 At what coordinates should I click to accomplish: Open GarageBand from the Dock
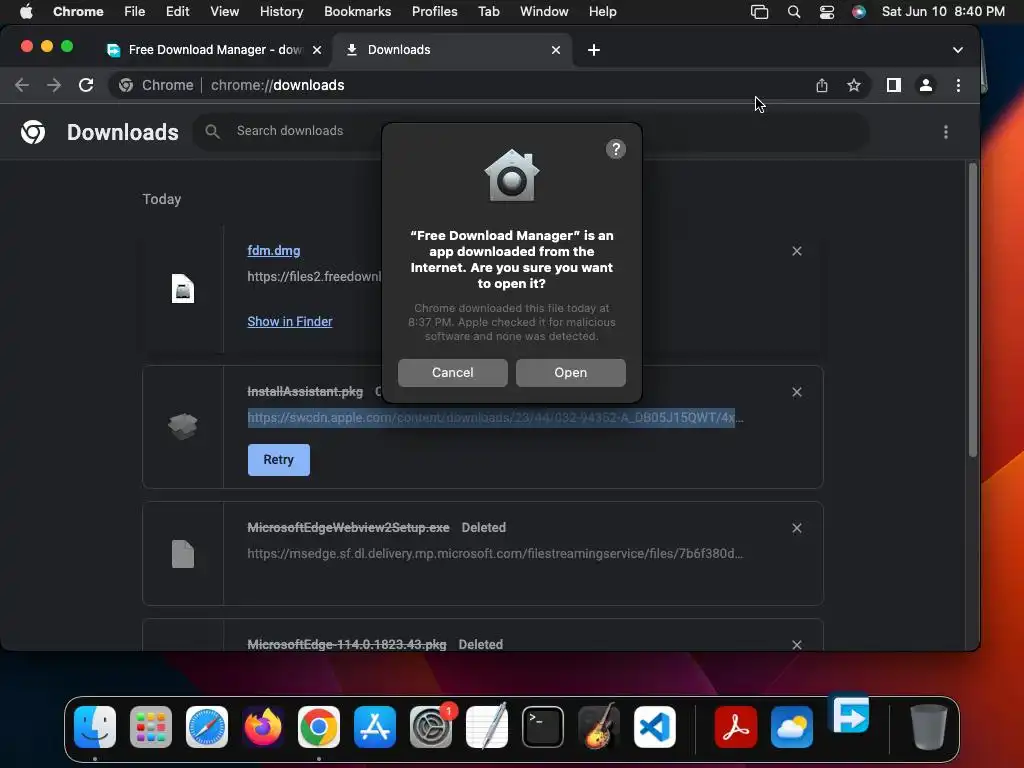pyautogui.click(x=599, y=727)
